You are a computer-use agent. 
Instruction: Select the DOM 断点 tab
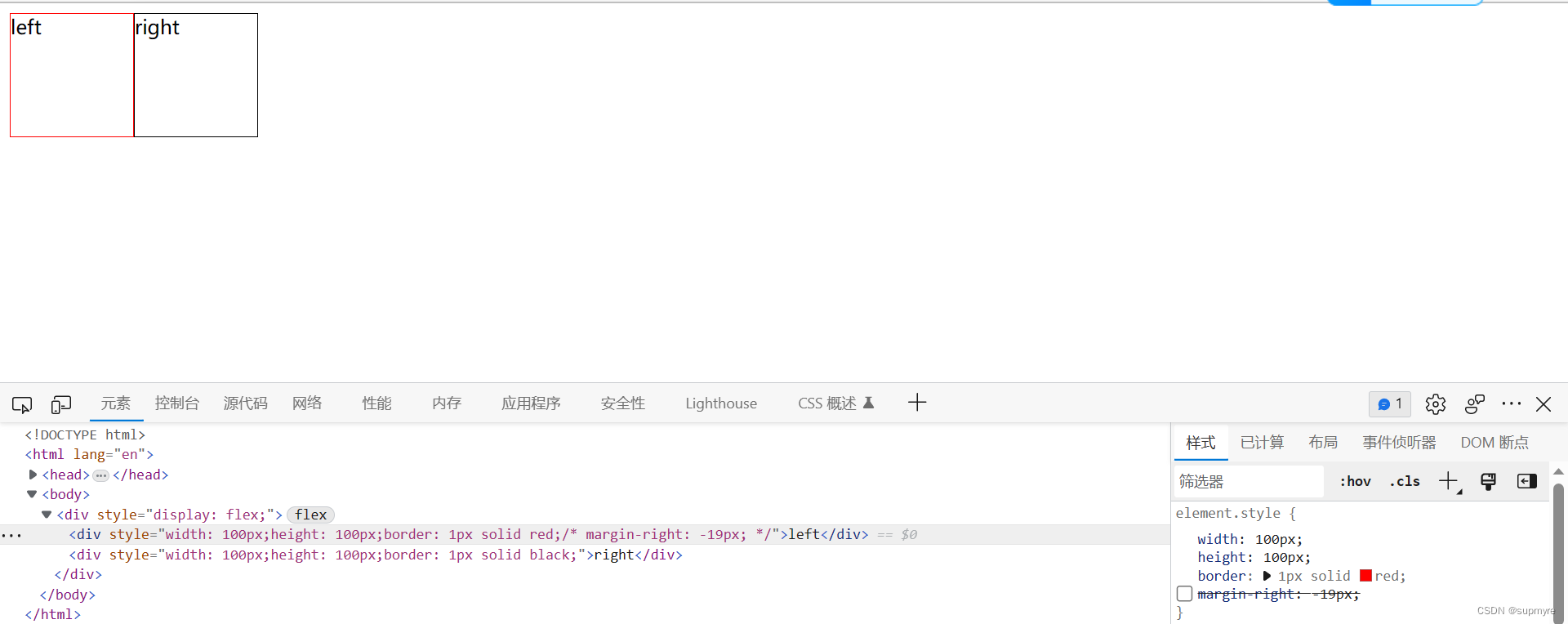pos(1494,442)
